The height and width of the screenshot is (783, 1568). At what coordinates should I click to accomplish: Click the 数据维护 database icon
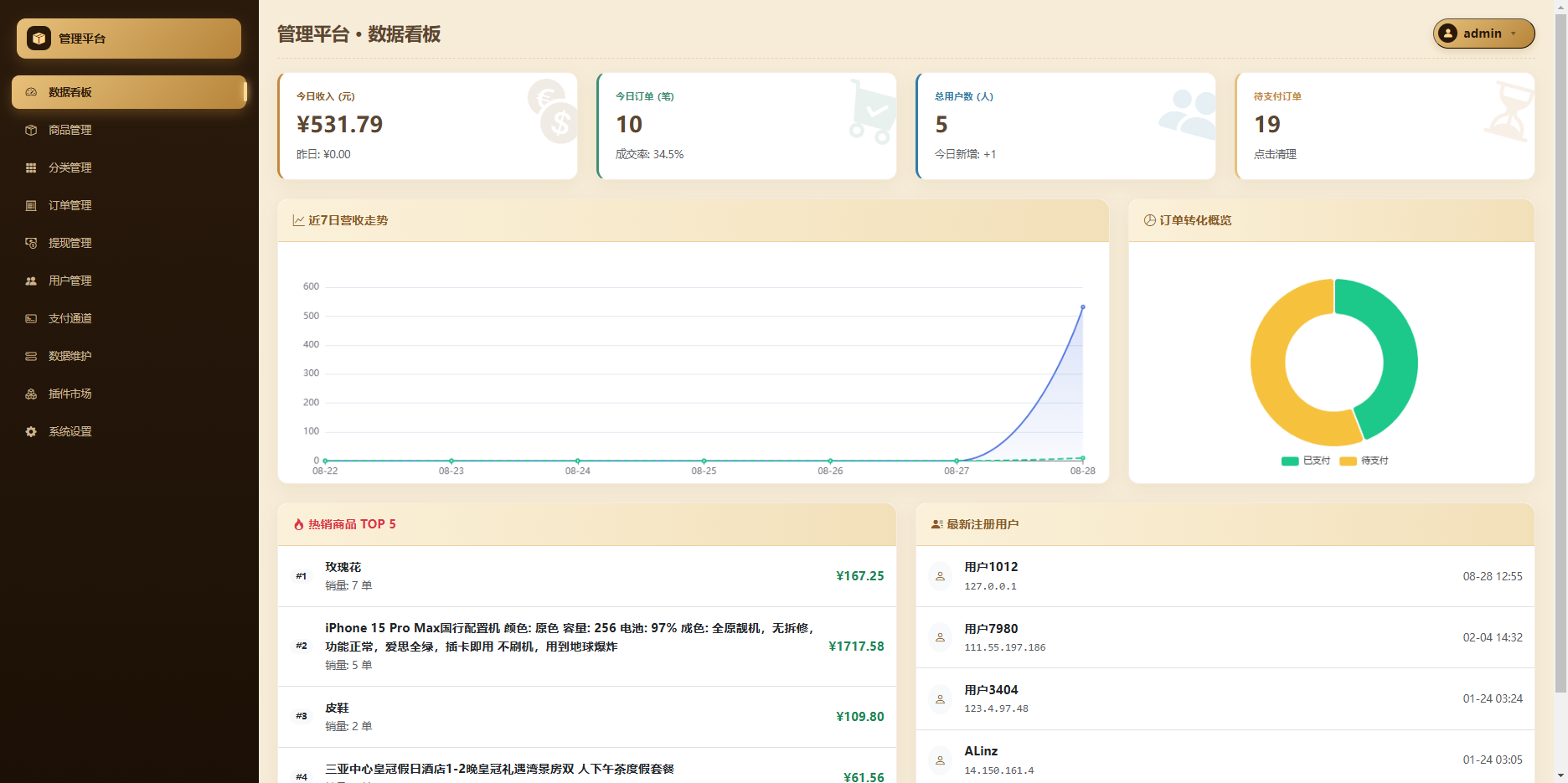pos(31,356)
